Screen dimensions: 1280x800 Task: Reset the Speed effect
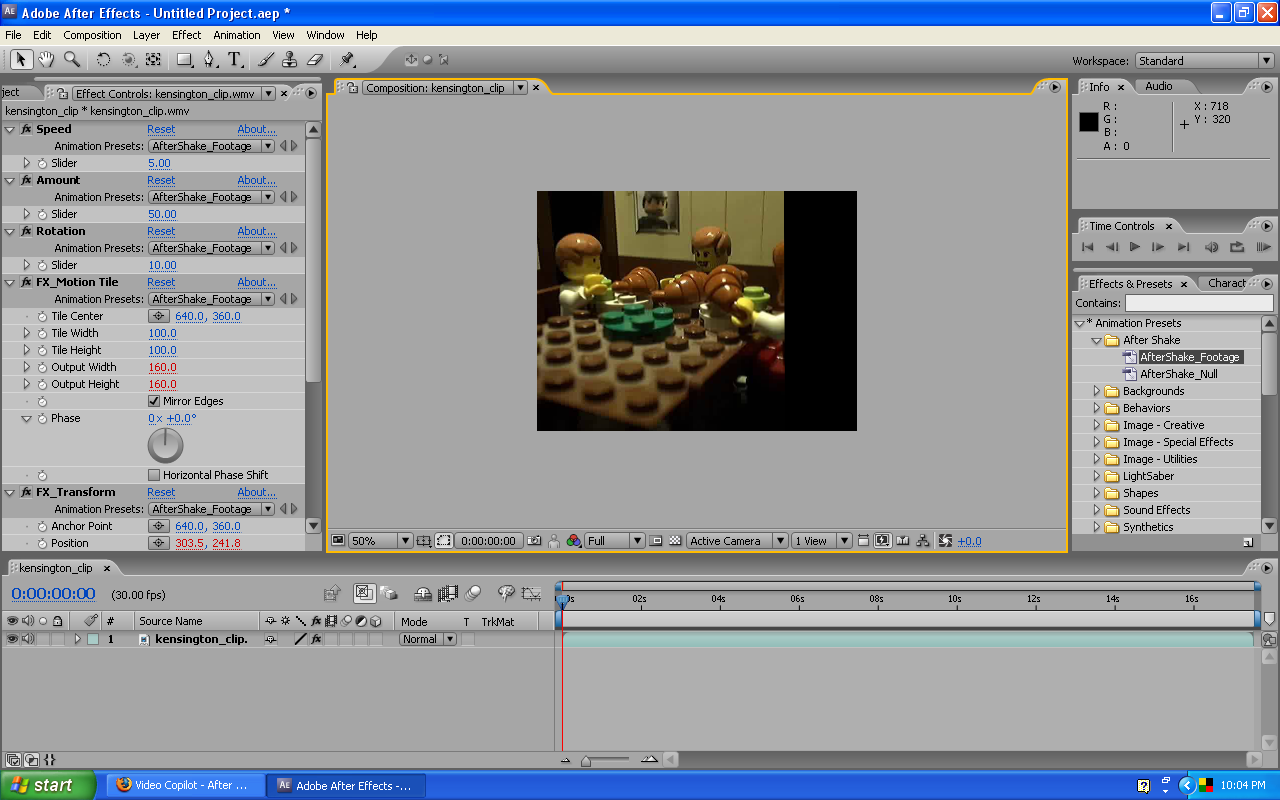161,128
